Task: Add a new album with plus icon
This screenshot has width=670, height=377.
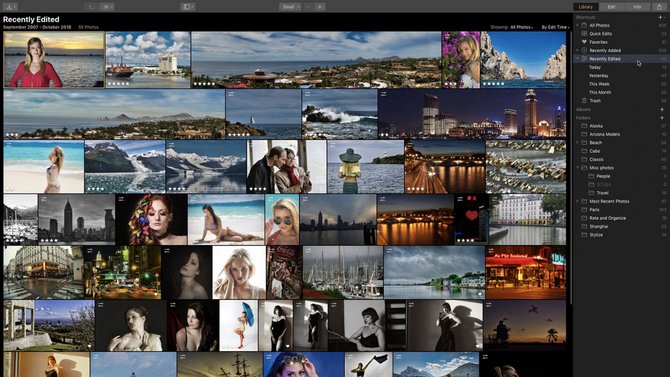Action: pos(662,109)
